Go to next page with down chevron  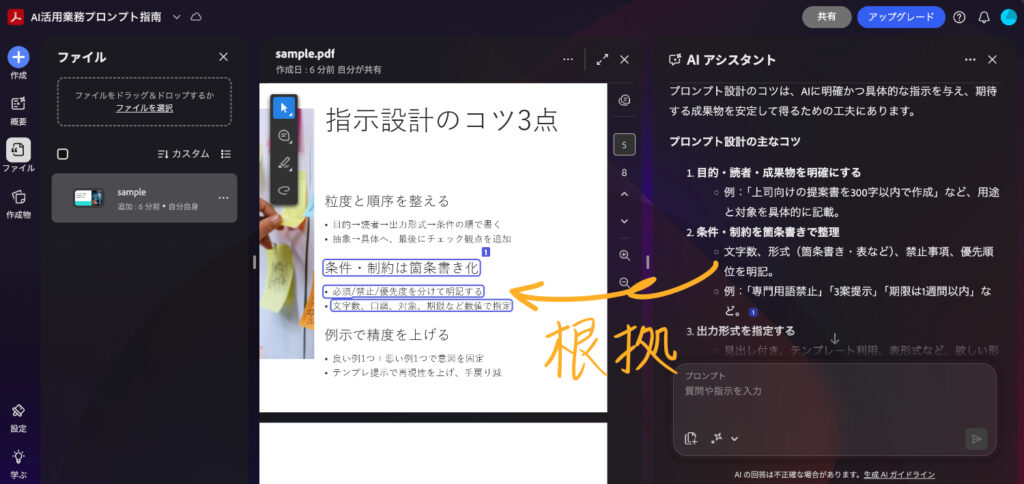click(x=624, y=221)
